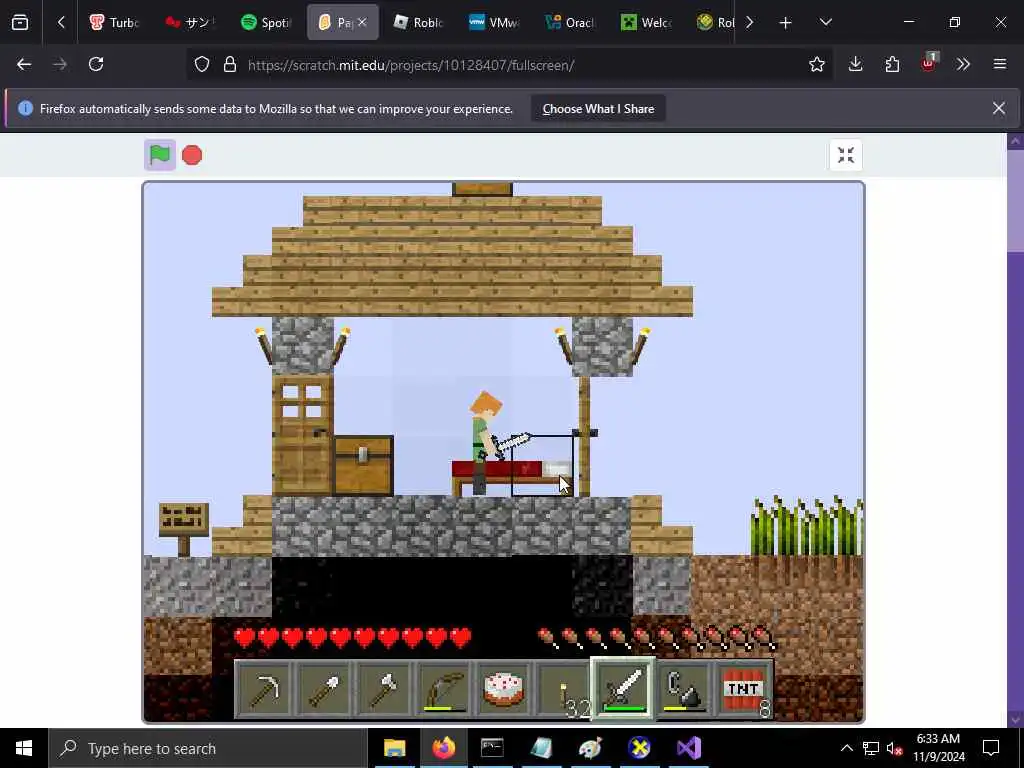
Task: Select the cake in the hotbar
Action: point(503,689)
